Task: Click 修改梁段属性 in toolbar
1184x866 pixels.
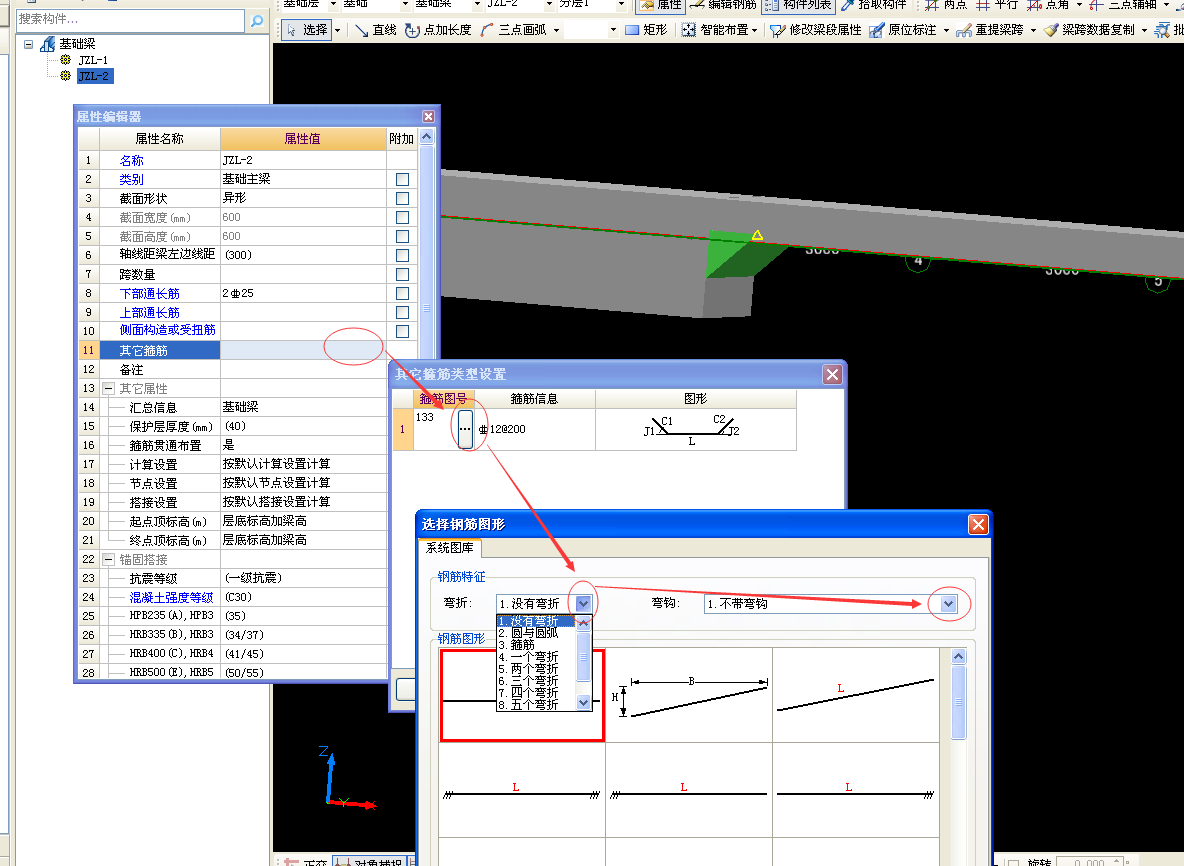Action: point(816,29)
